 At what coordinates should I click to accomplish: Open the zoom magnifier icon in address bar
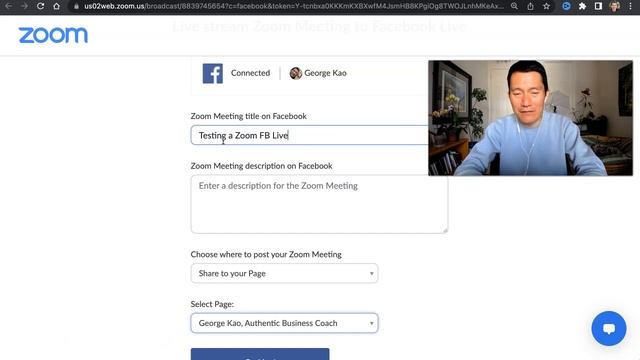514,6
